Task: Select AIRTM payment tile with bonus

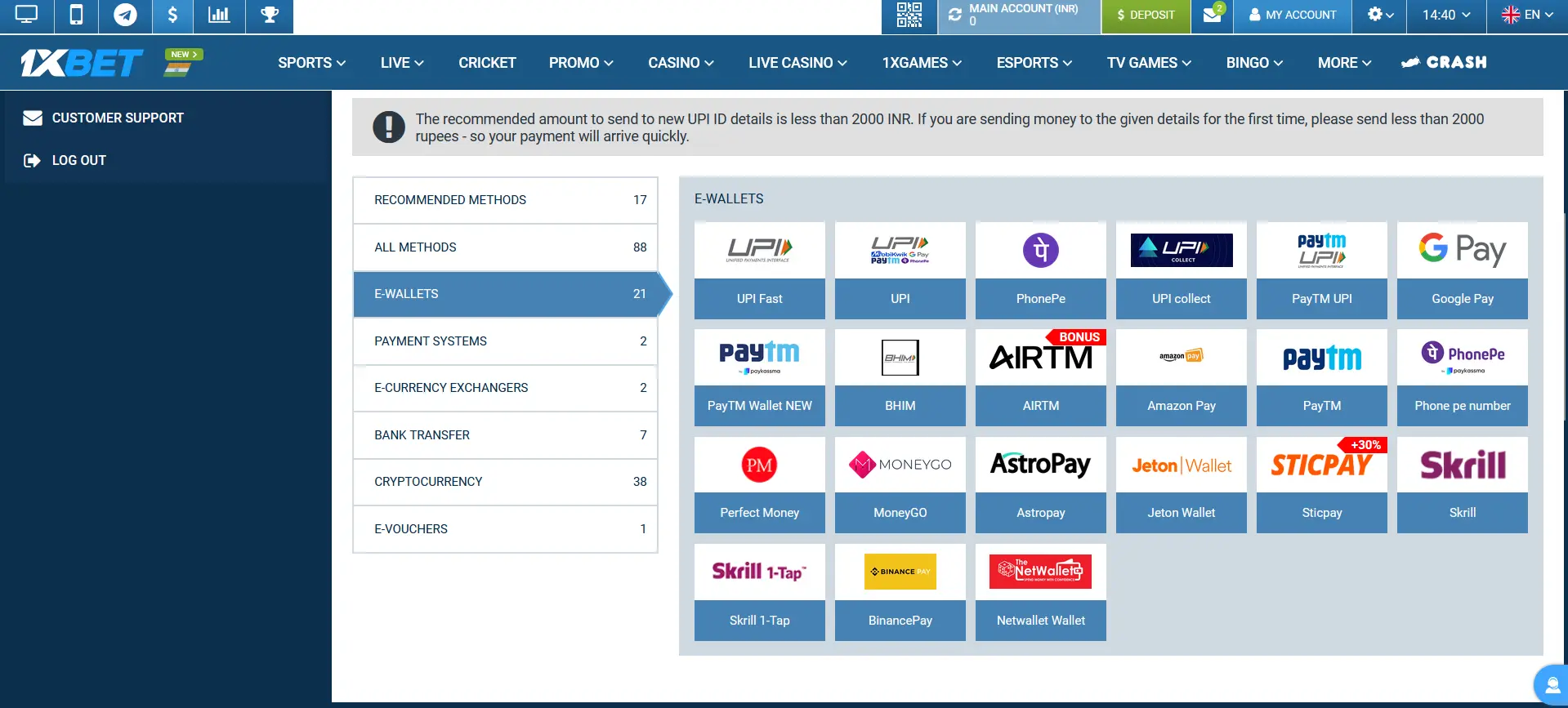Action: [1041, 377]
